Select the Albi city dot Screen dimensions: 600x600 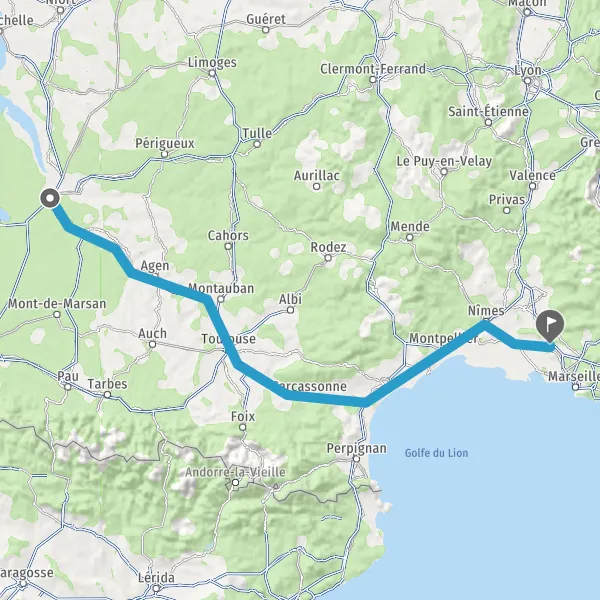pos(290,310)
